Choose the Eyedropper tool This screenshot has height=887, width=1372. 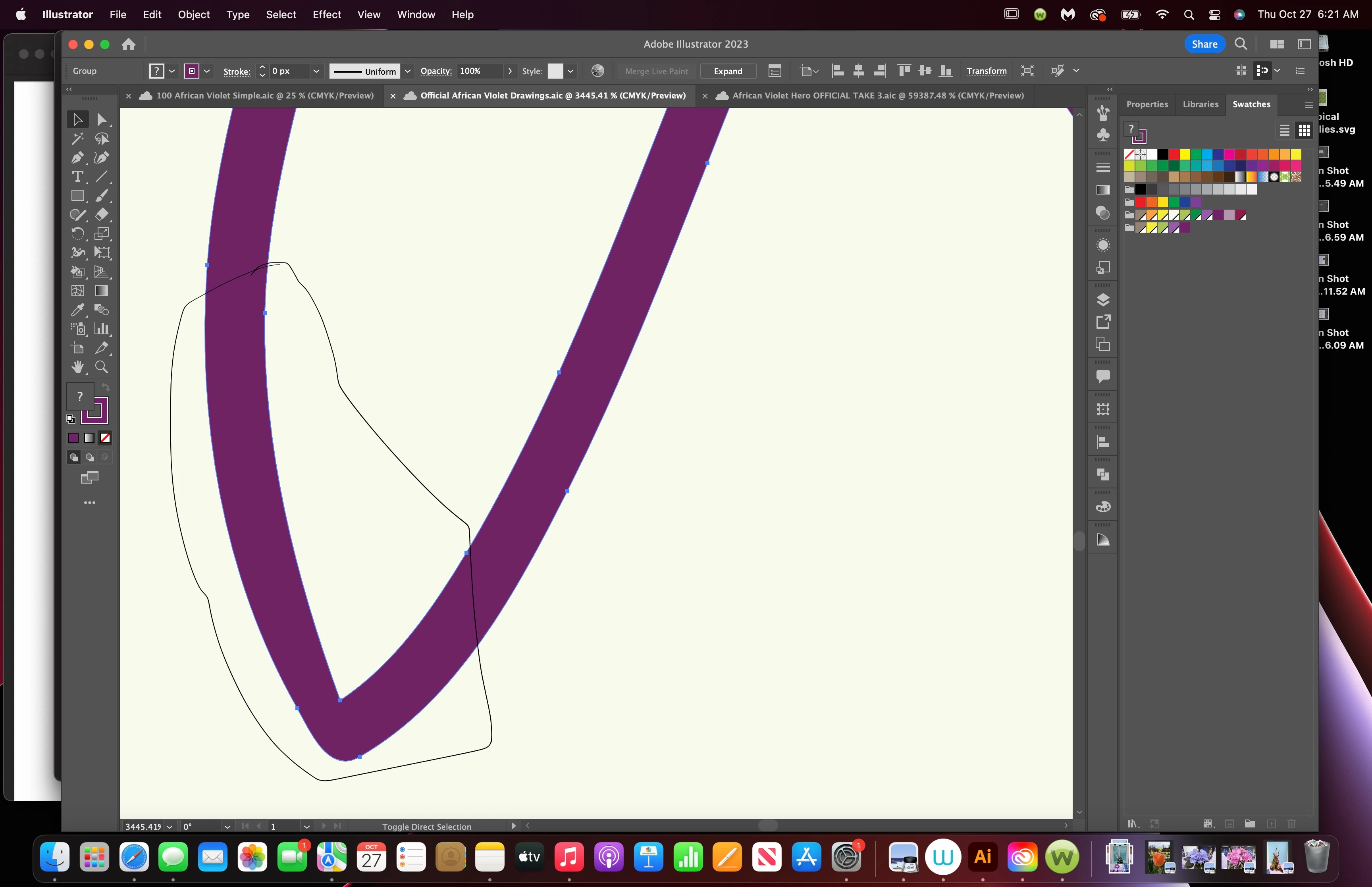pos(77,310)
